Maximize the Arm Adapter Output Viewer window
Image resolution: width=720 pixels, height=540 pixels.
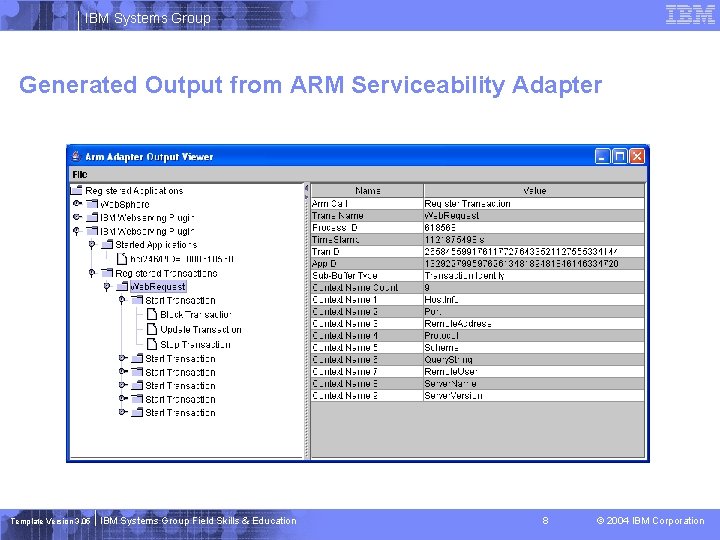pos(619,157)
